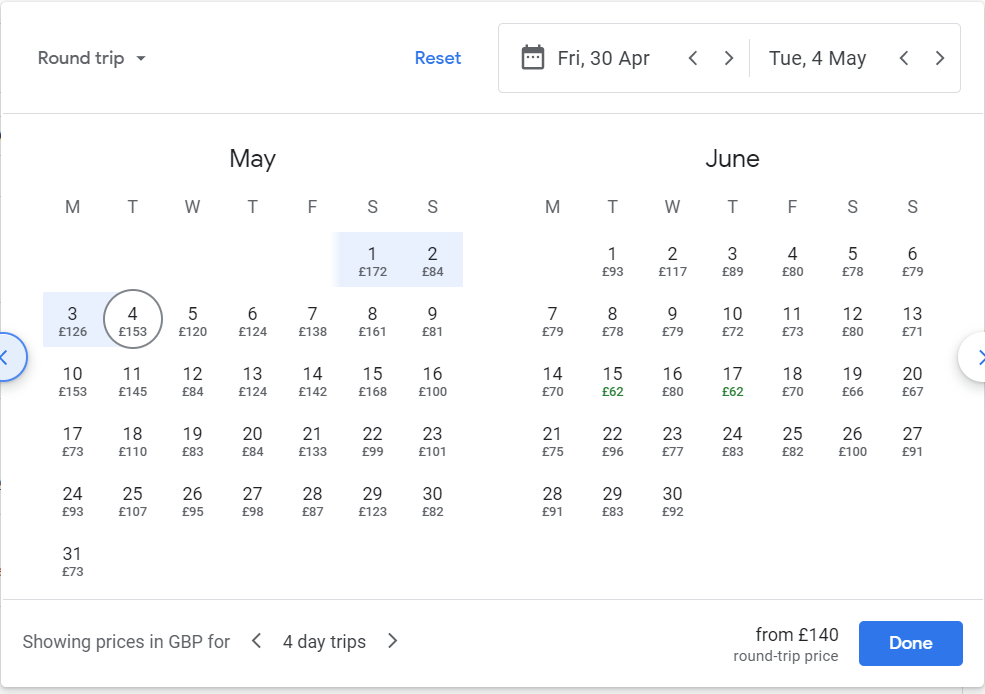The height and width of the screenshot is (694, 985).
Task: Select the Tue, 4 May return field
Action: [817, 58]
